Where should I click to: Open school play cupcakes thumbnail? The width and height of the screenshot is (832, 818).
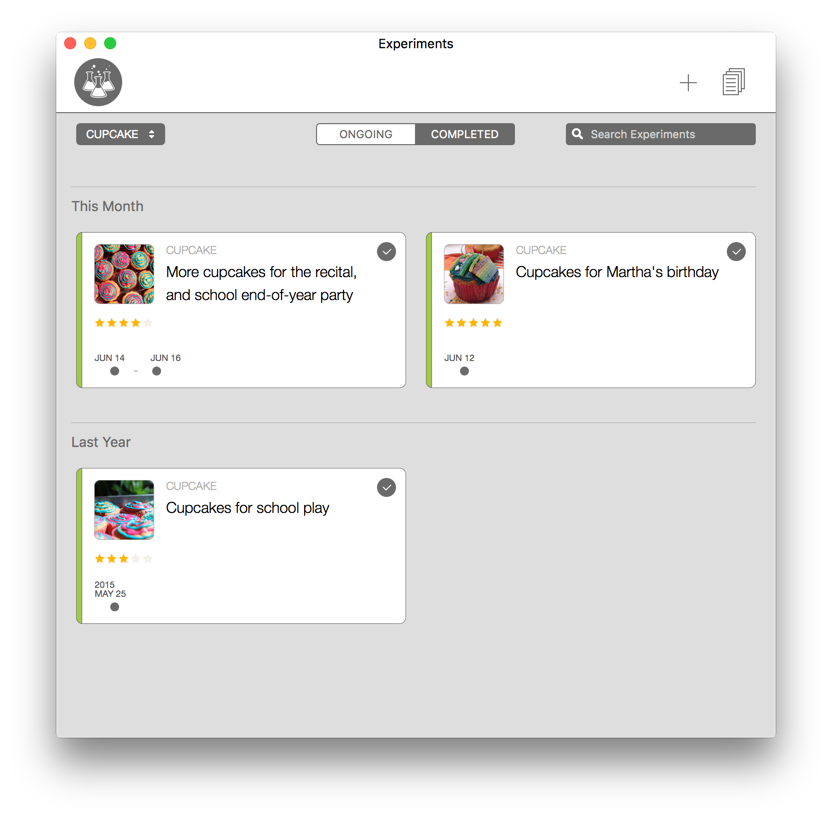(x=124, y=510)
